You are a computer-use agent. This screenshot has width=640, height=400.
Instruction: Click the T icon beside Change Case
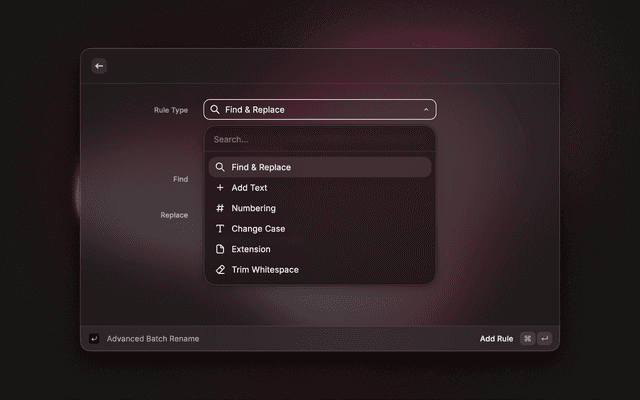coord(220,229)
